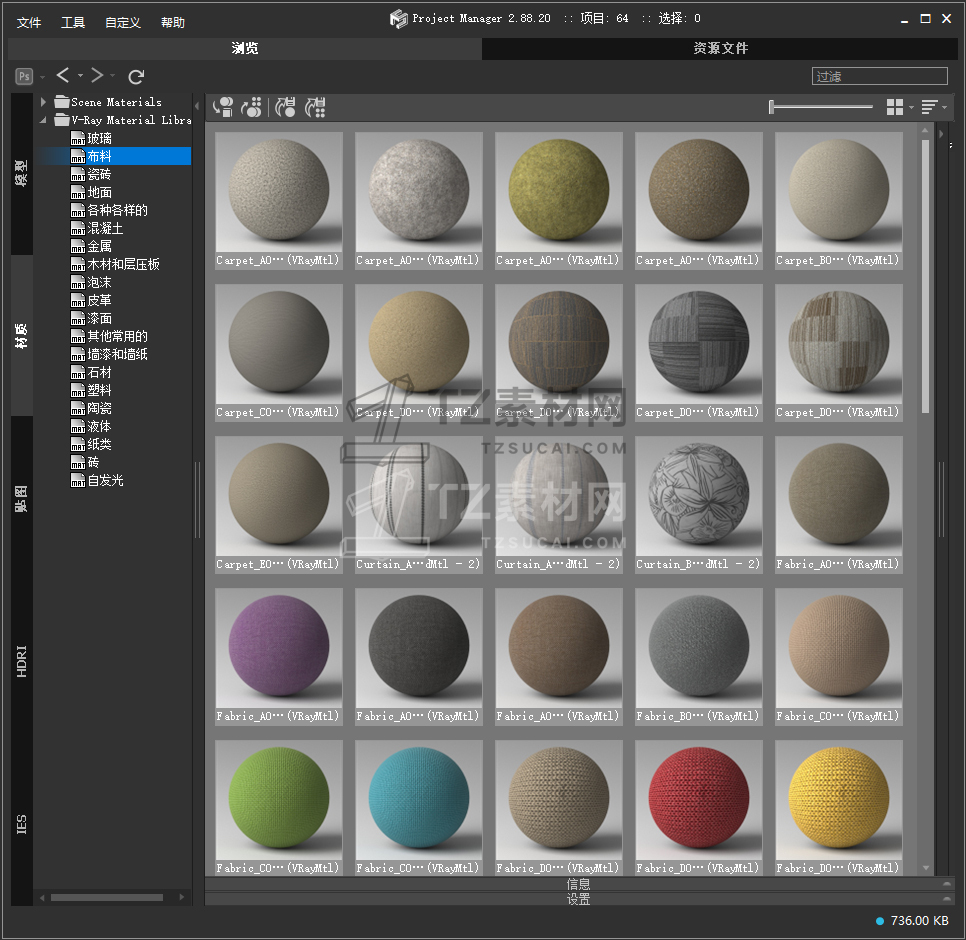Expand the 信息 panel at the bottom
966x940 pixels.
(578, 884)
